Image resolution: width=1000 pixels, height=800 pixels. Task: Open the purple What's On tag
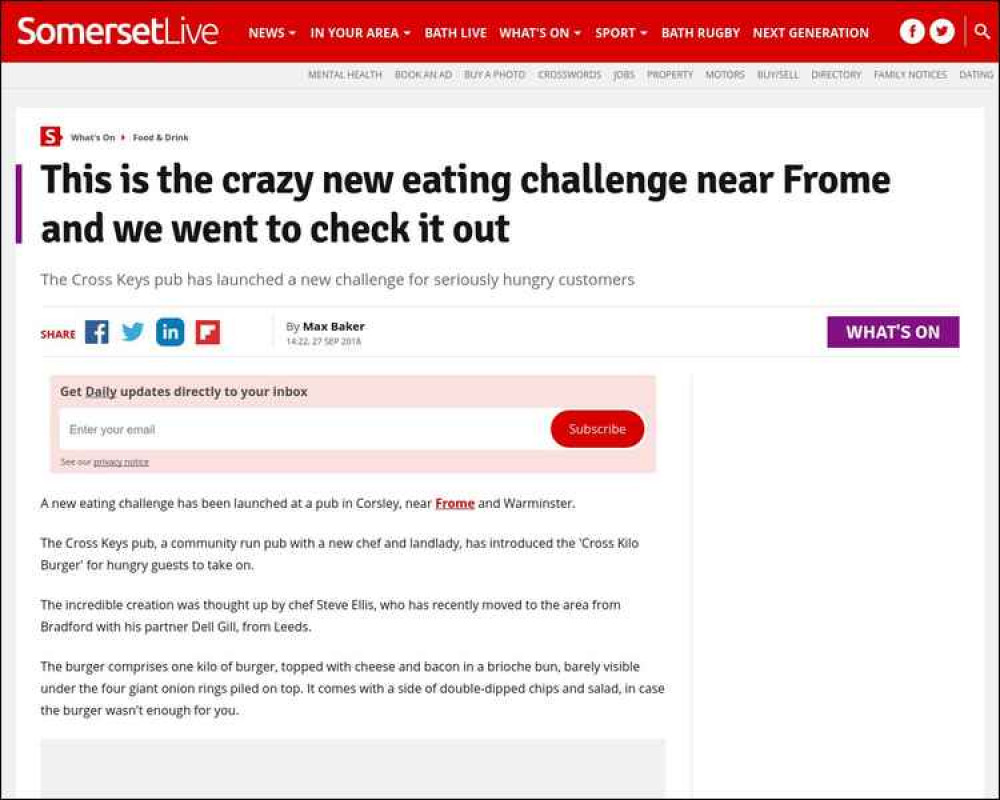[x=893, y=332]
